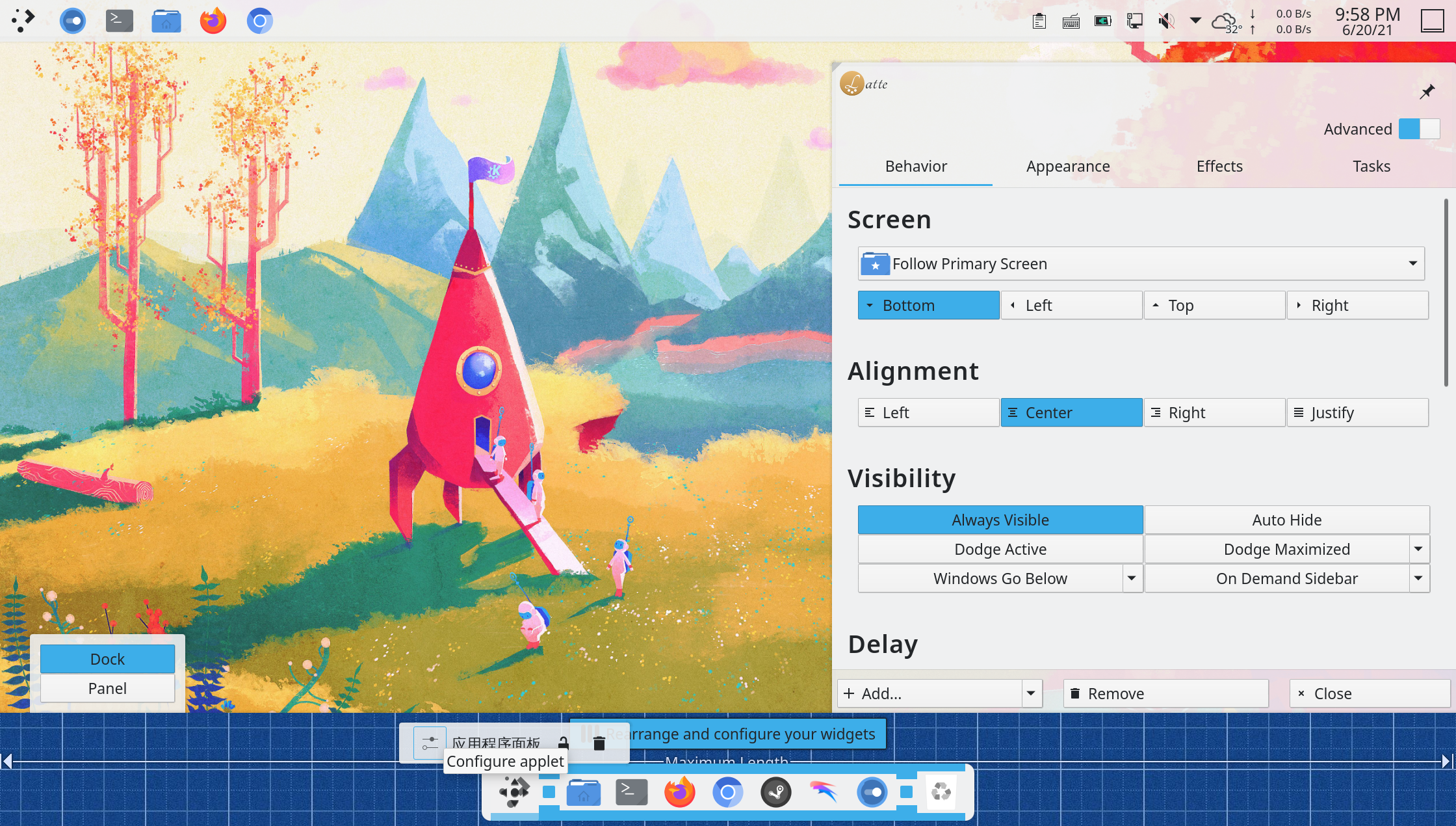Viewport: 1456px width, 826px height.
Task: Expand the Dodge Maximized dropdown arrow
Action: [1418, 549]
